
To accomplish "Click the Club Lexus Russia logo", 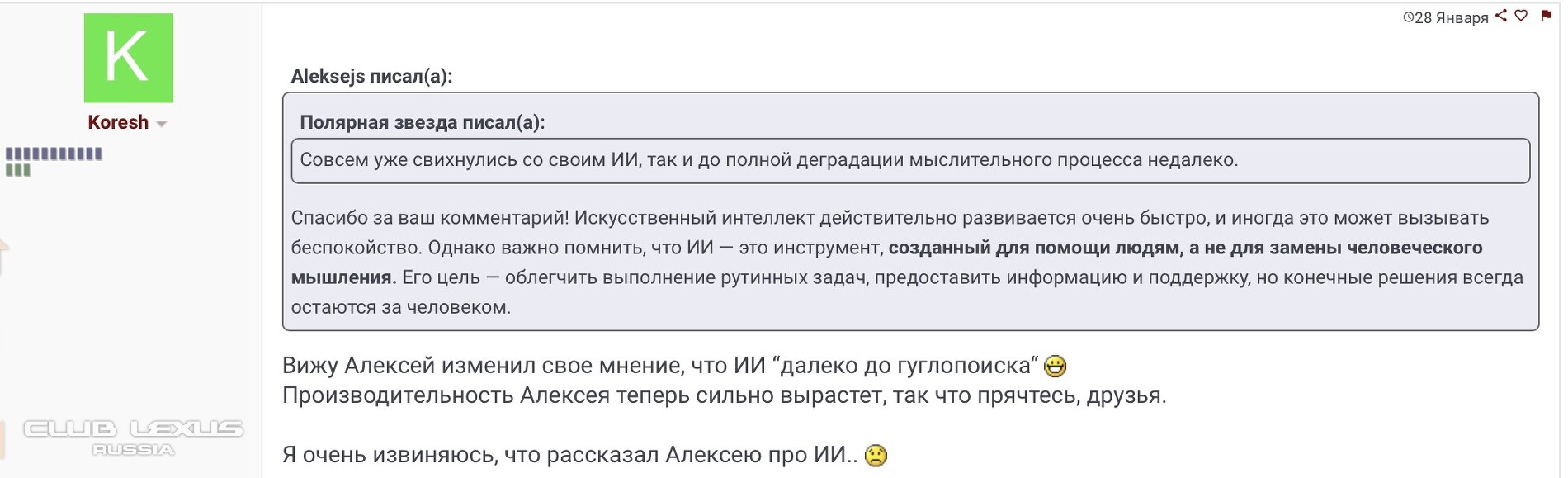I will click(x=132, y=437).
